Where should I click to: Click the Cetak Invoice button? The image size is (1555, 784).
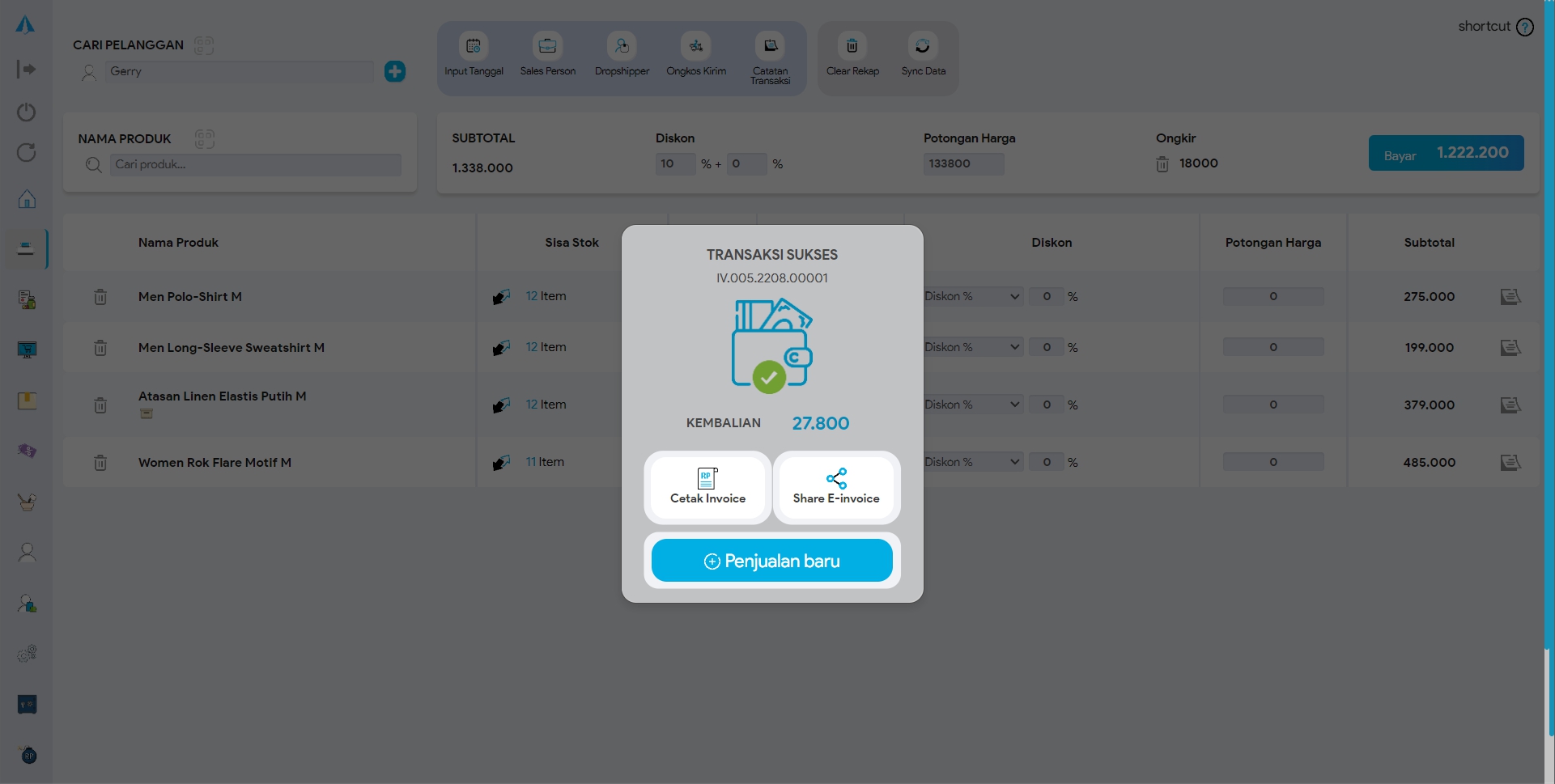(x=707, y=487)
